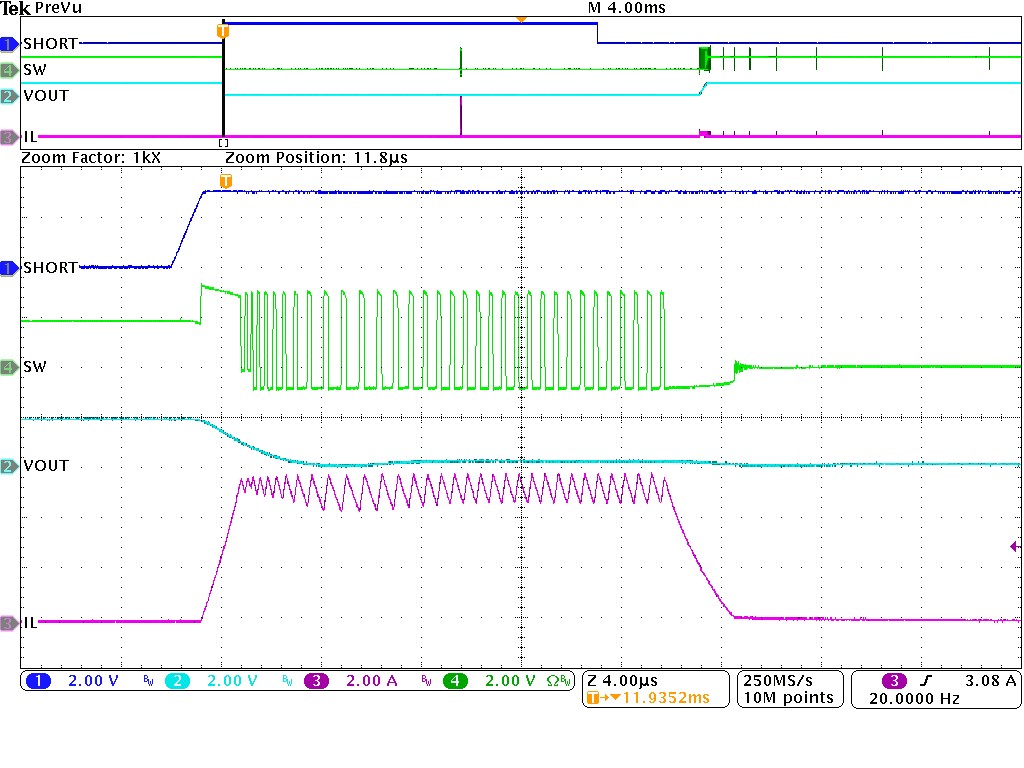Open the 250MS/s sample rate readout

tap(785, 680)
